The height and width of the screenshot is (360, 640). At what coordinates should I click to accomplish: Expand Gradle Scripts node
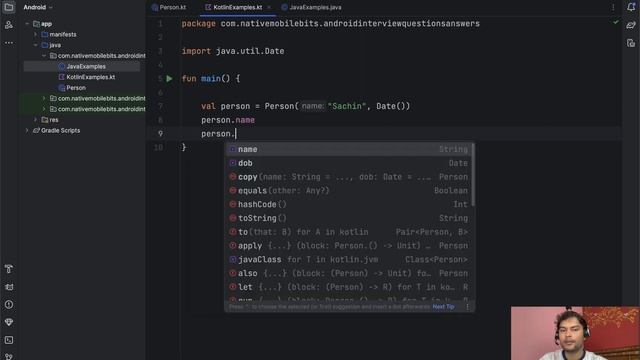pos(27,131)
